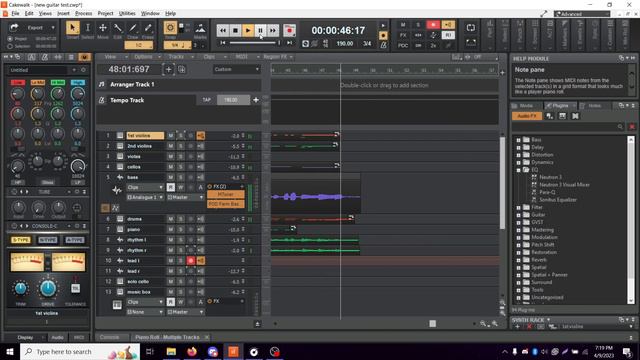Expand the Bass plugin folder
This screenshot has height=360, width=640.
518,140
